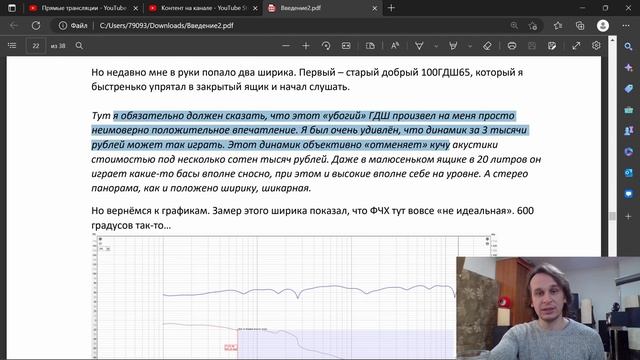Open browser Collections

coord(580,25)
